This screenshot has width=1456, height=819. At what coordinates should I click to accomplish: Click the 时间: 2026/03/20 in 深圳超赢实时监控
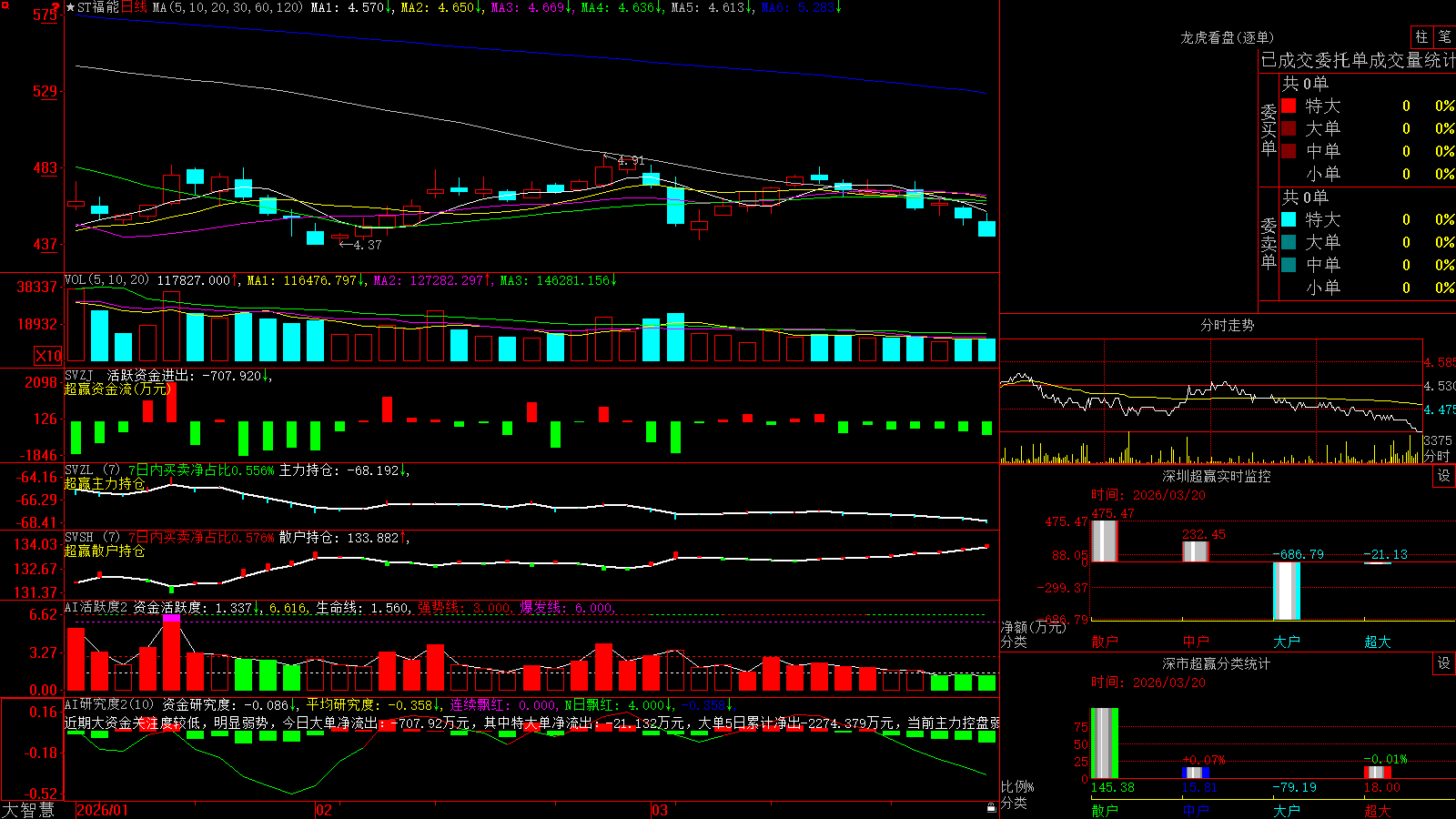pyautogui.click(x=1148, y=495)
